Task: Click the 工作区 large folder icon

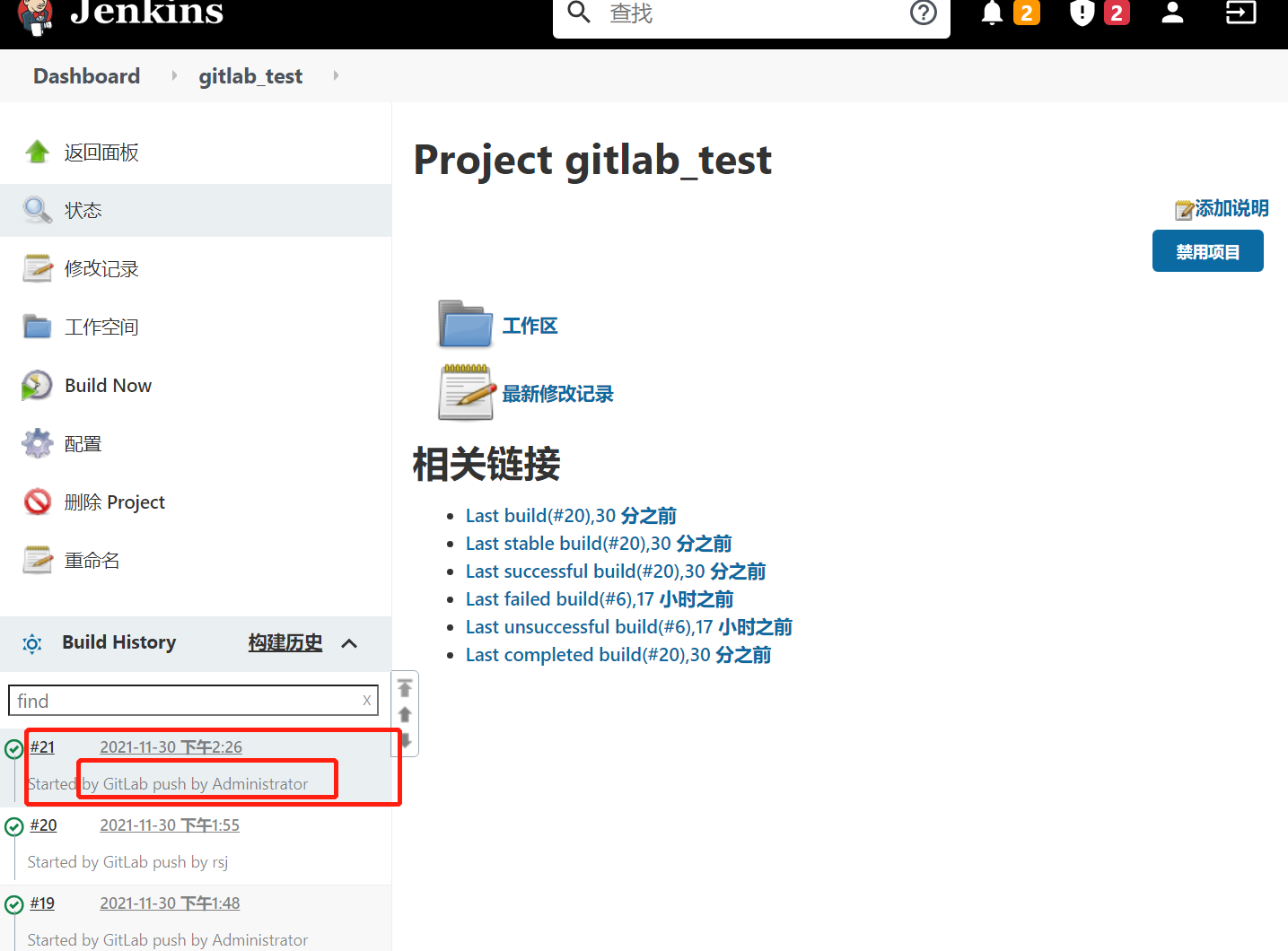Action: [465, 324]
